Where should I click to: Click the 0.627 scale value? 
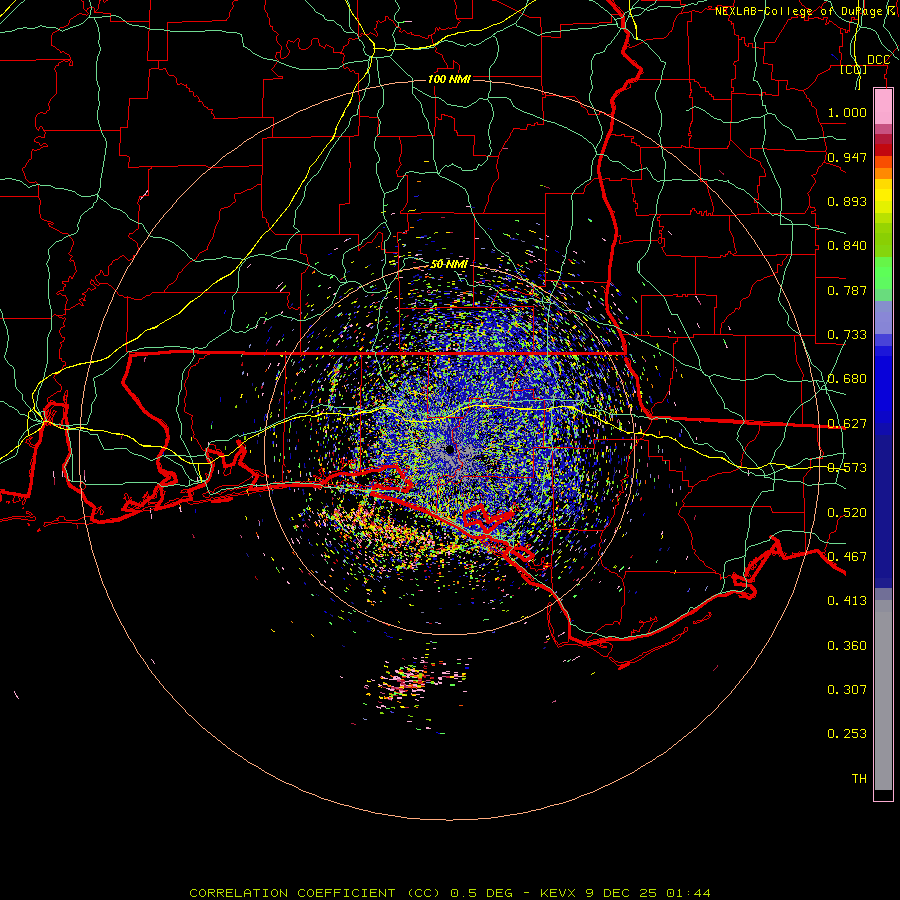pos(847,424)
